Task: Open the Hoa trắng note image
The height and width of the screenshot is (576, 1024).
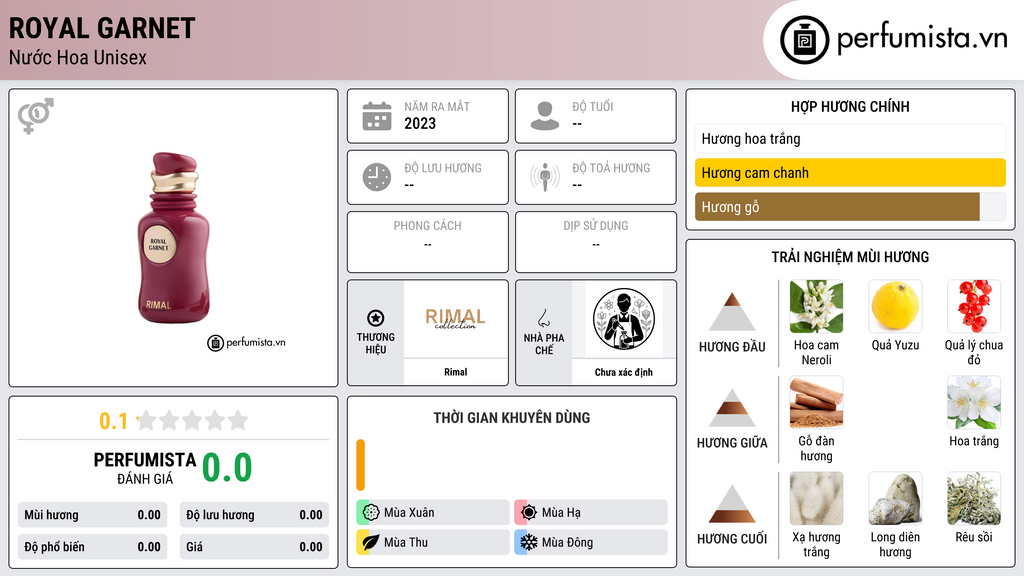Action: point(974,402)
